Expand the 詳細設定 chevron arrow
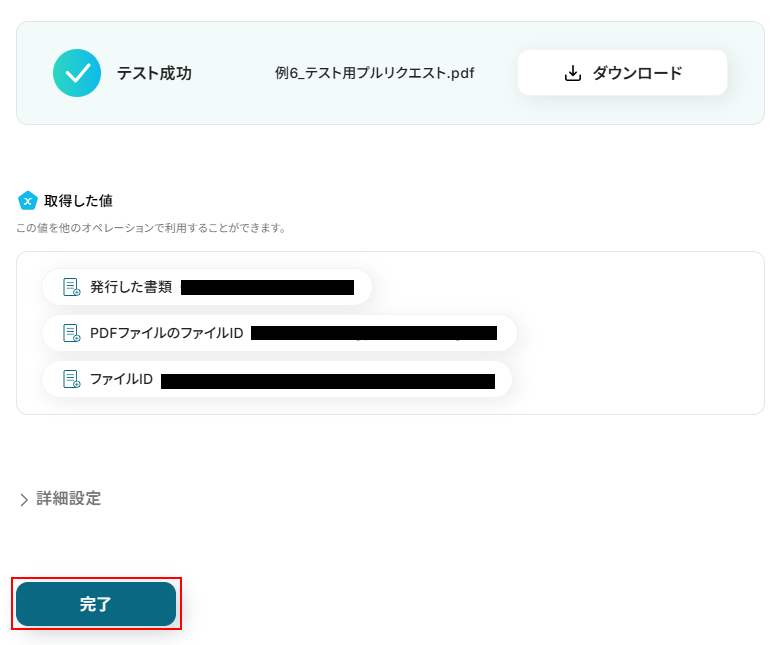The width and height of the screenshot is (774, 645). point(24,499)
